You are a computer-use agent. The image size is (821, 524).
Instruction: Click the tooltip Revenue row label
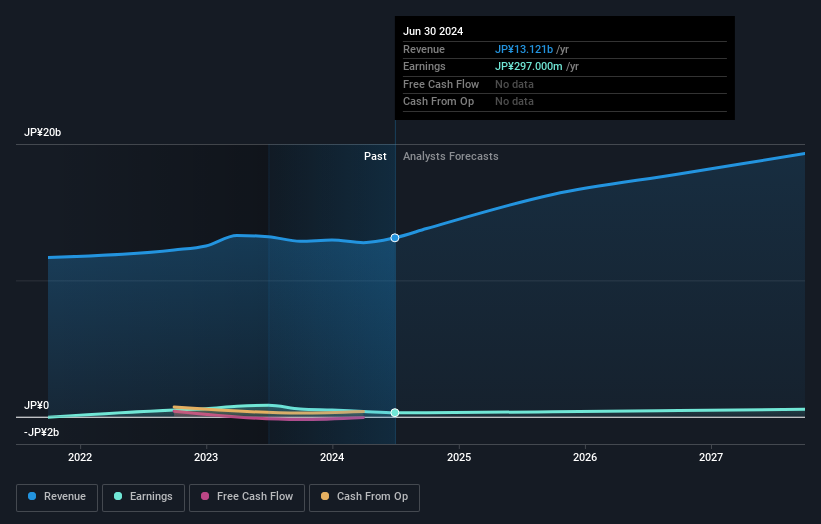click(x=424, y=49)
